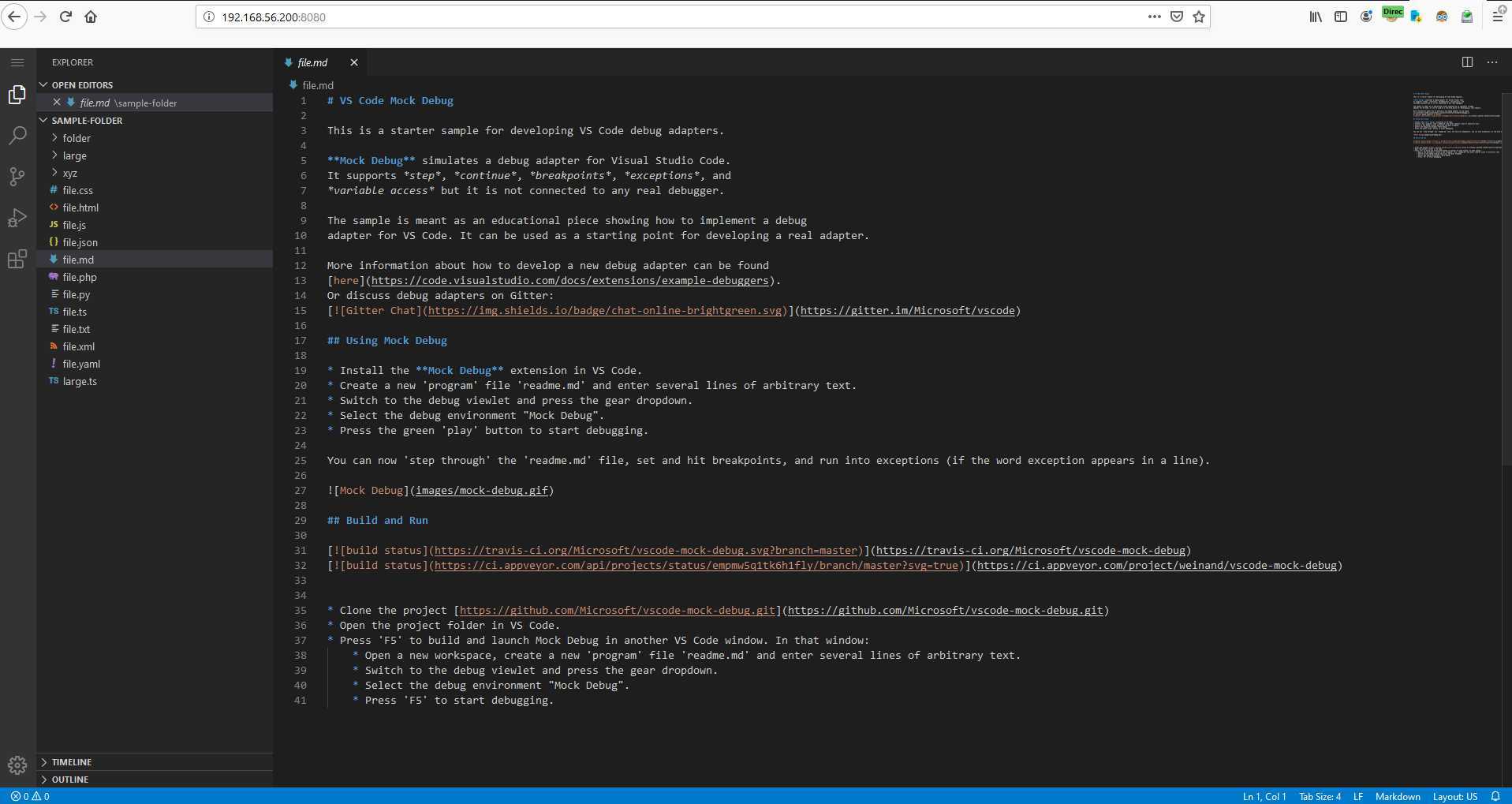The image size is (1512, 804).
Task: Open the Search view icon
Action: pos(17,136)
